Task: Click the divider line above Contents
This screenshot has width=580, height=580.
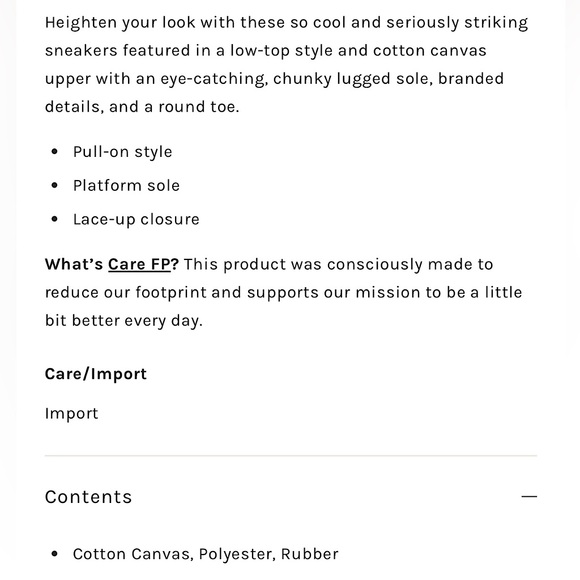Action: (291, 456)
